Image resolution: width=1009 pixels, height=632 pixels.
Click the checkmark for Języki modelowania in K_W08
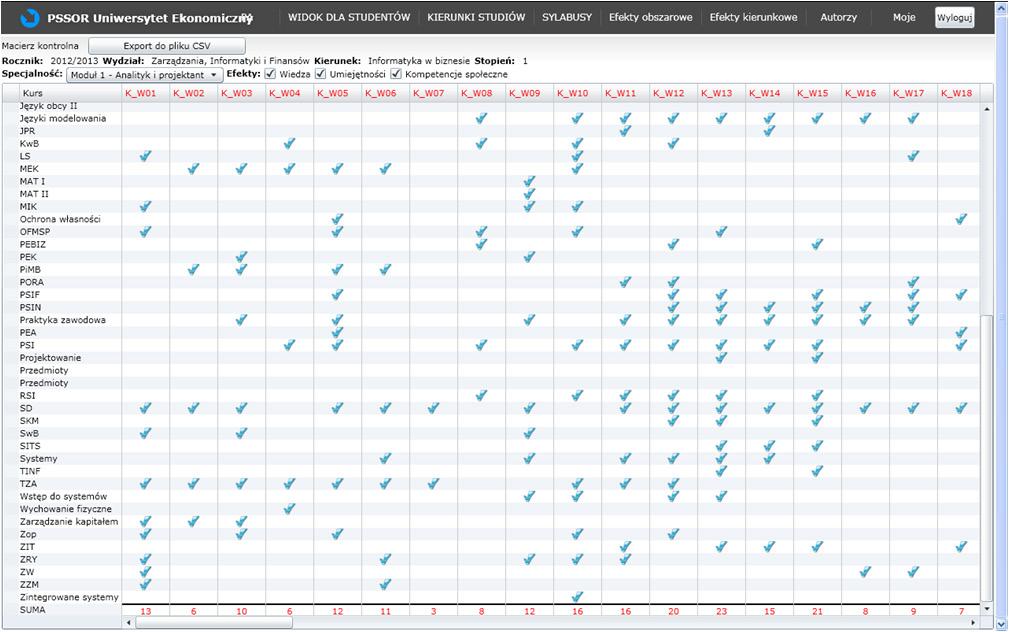pyautogui.click(x=481, y=118)
